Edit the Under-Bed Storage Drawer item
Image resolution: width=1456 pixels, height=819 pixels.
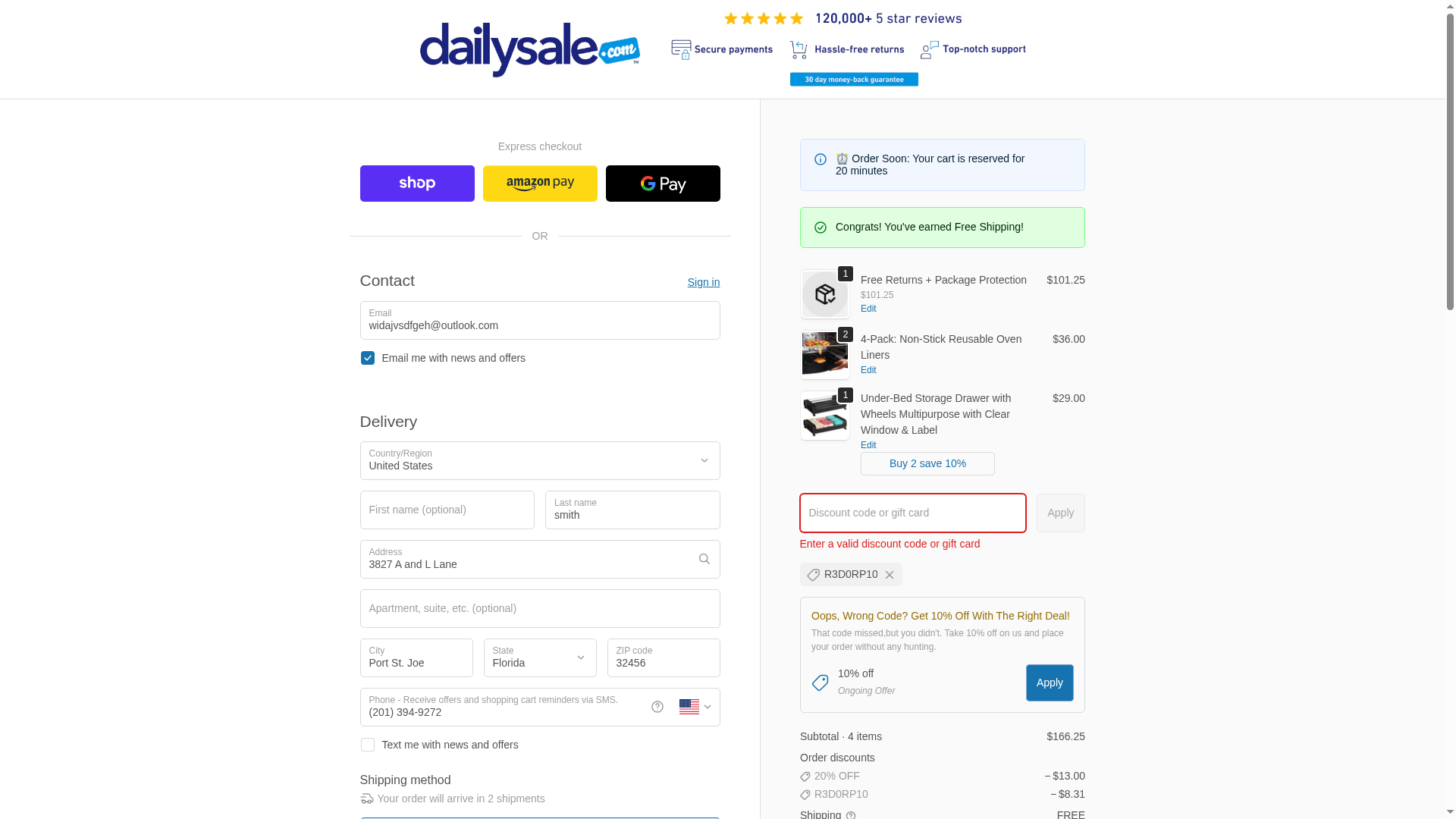[868, 445]
